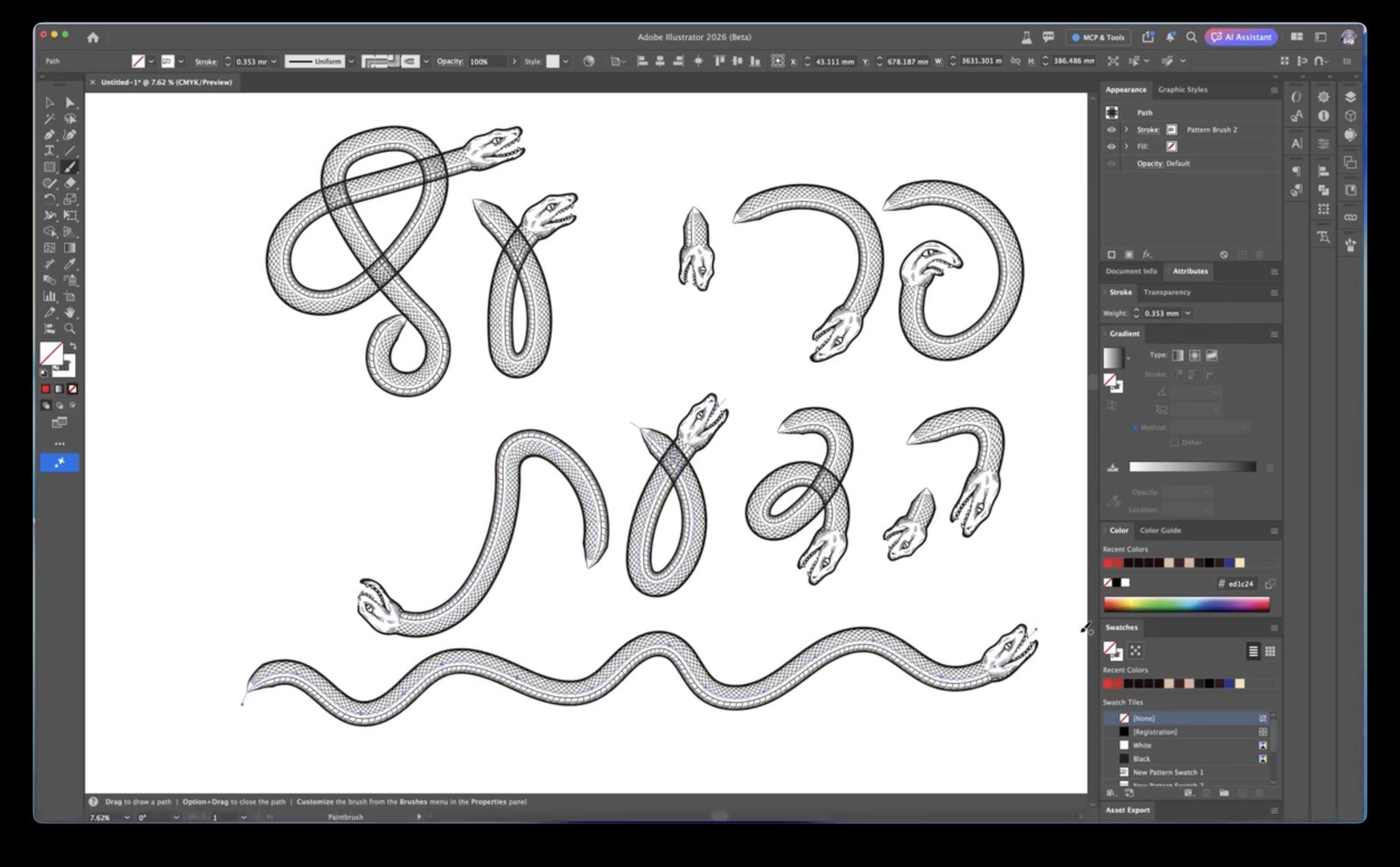Open the fill color dropdown in control bar
1400x867 pixels.
click(x=150, y=61)
